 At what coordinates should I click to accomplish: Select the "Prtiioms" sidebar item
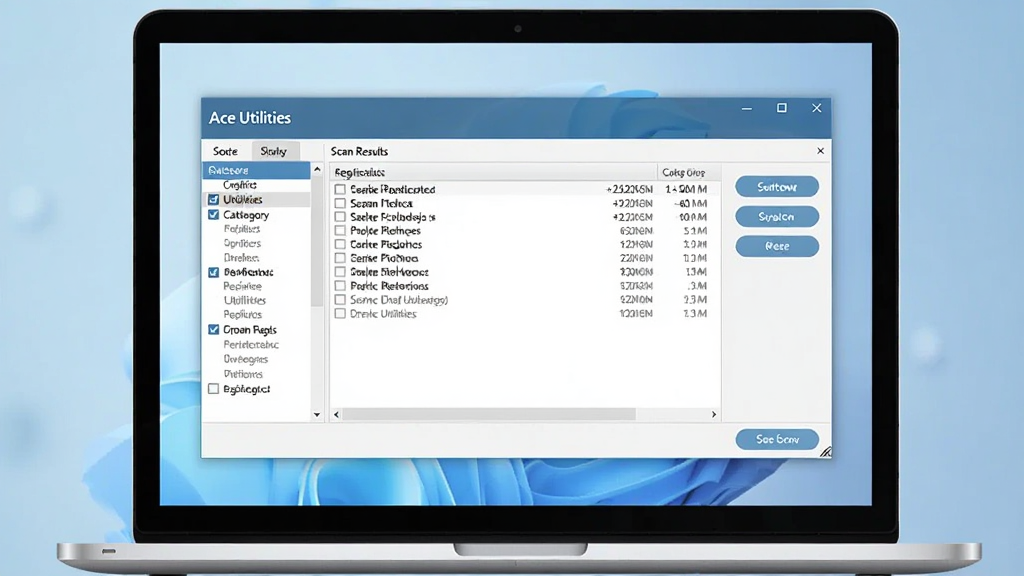click(243, 374)
